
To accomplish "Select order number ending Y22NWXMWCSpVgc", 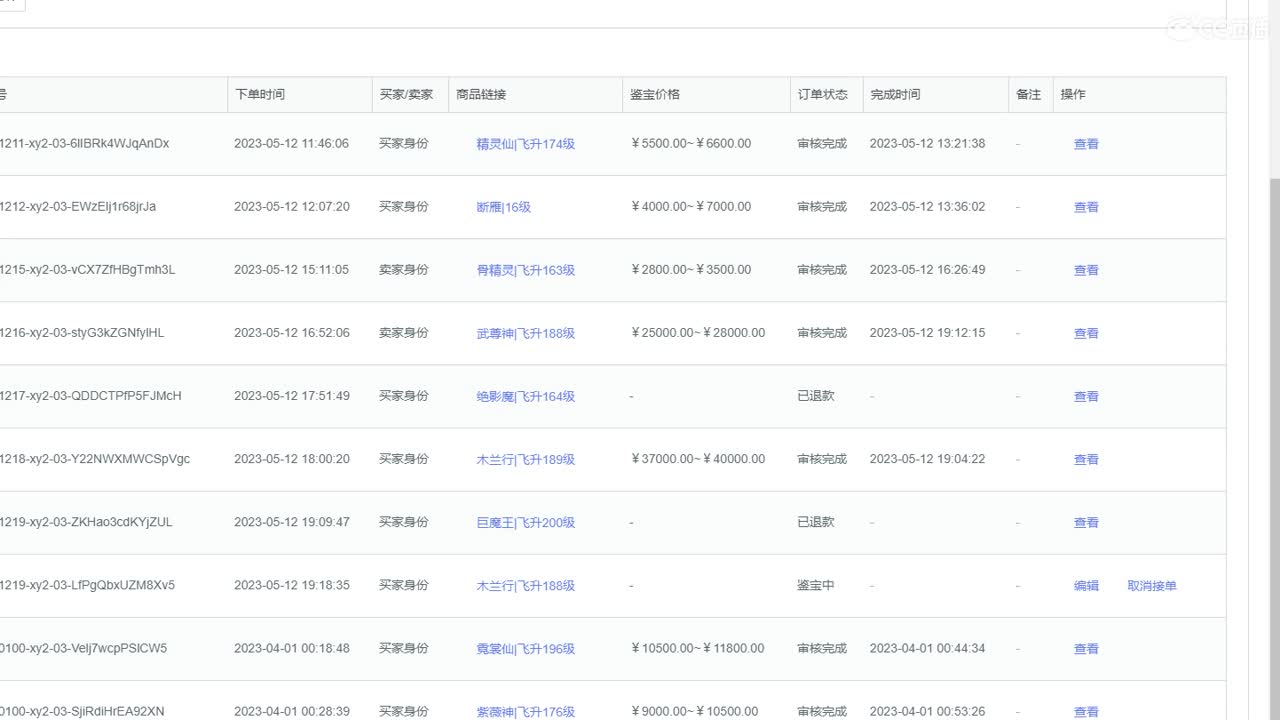I will [x=95, y=458].
